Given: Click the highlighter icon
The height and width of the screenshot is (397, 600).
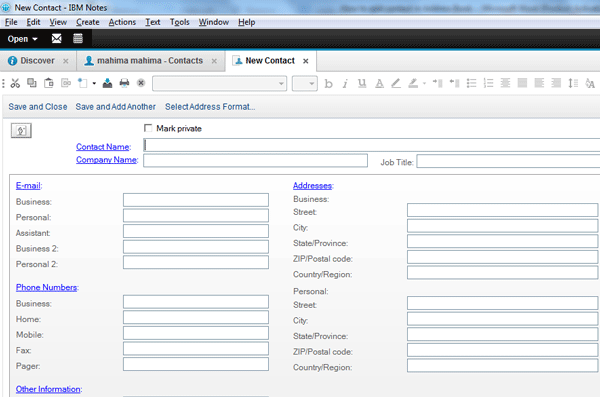Looking at the screenshot, I should tap(413, 83).
